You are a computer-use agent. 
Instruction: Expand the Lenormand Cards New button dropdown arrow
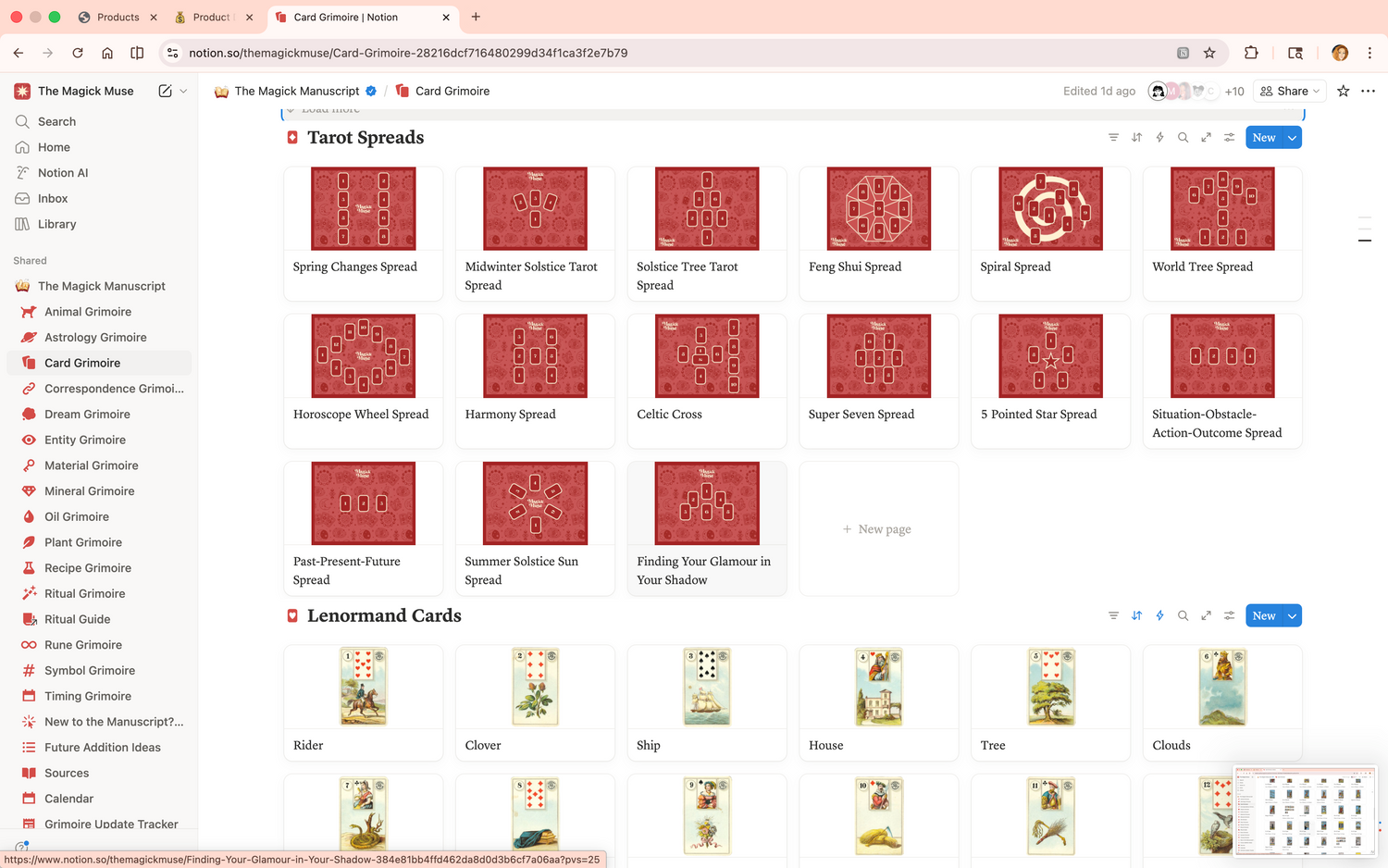(1292, 615)
